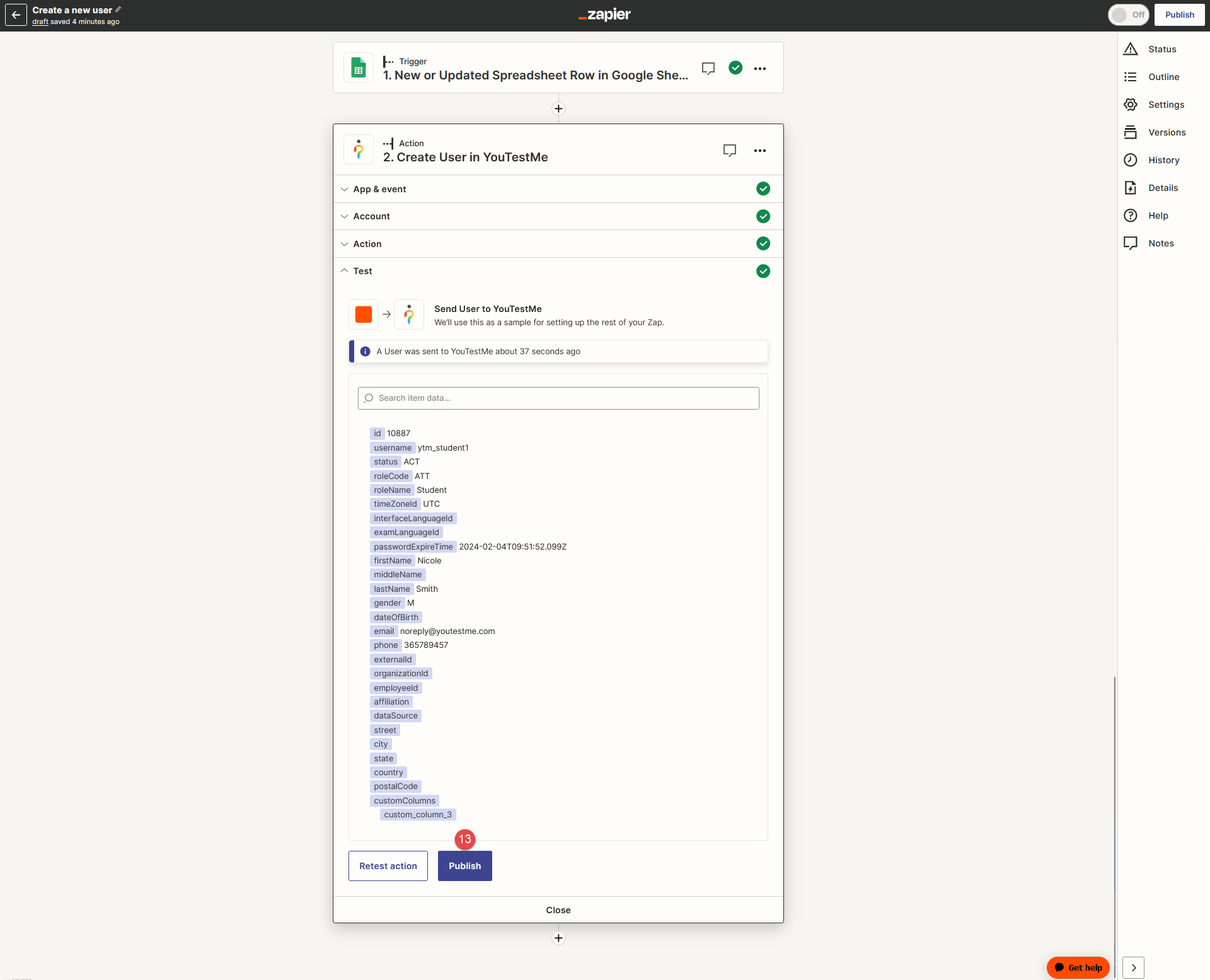1210x980 pixels.
Task: Click the green check on Trigger step
Action: pyautogui.click(x=735, y=67)
